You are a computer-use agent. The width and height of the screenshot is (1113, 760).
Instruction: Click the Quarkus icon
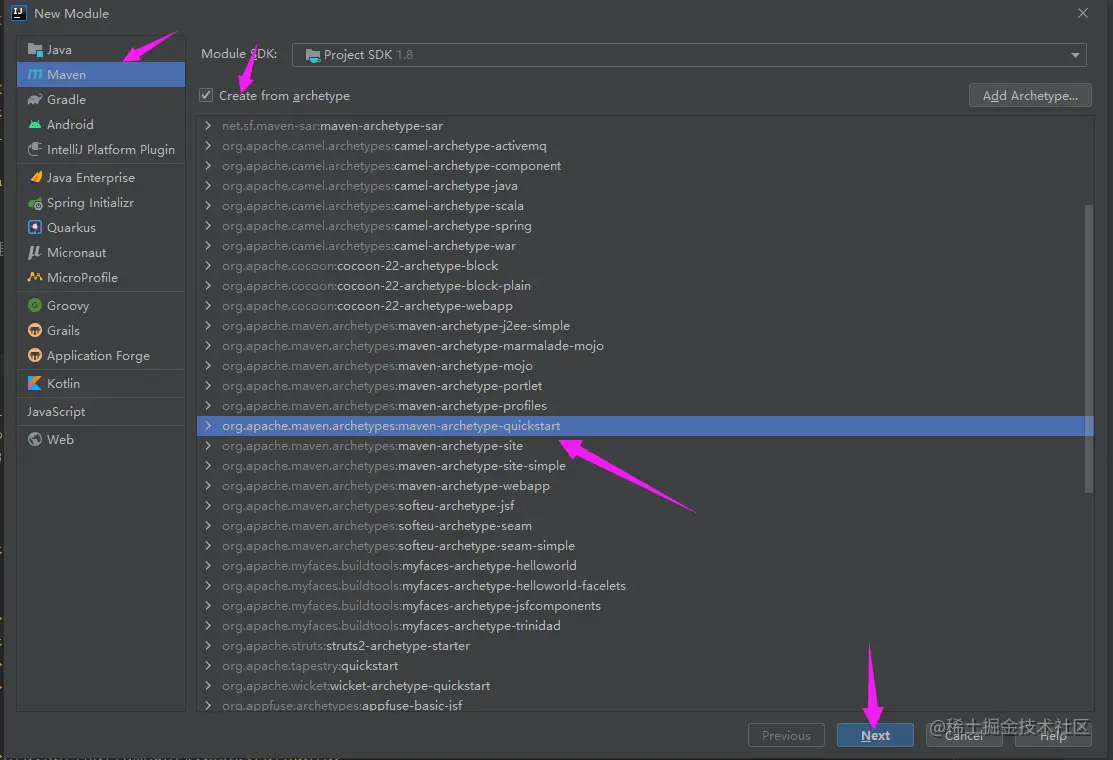[x=35, y=227]
